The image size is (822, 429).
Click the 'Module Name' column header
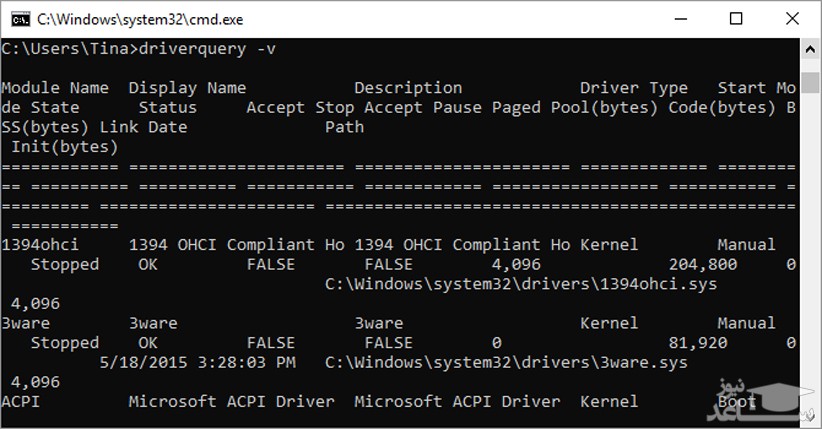[x=55, y=88]
